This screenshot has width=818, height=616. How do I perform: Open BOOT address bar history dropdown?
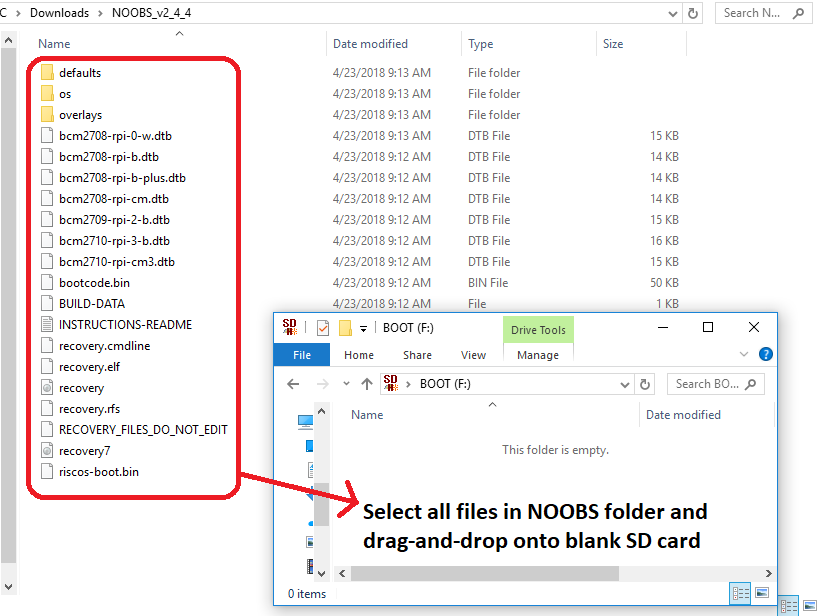[x=624, y=385]
